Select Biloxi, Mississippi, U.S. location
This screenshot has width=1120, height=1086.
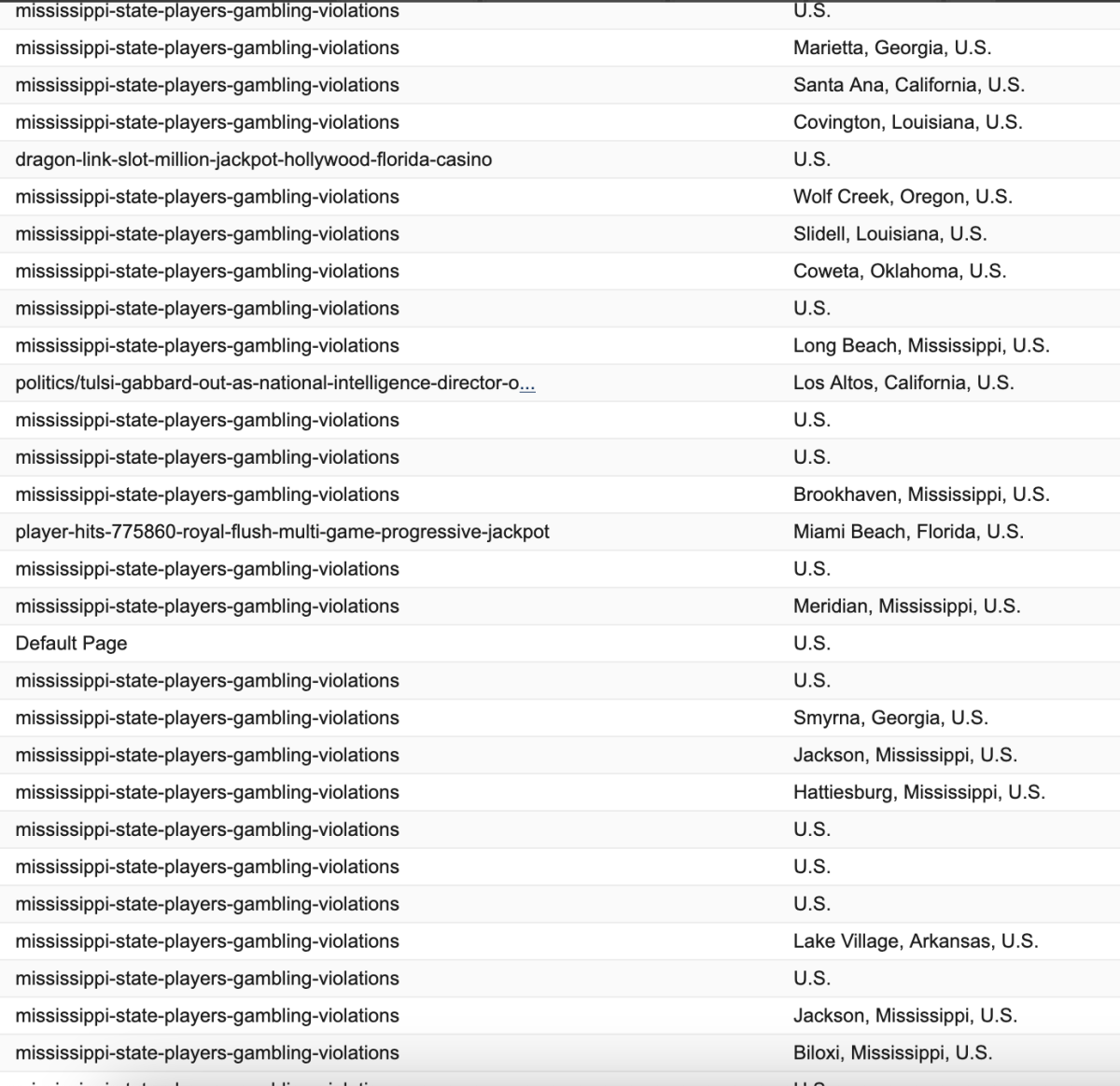(x=892, y=1053)
